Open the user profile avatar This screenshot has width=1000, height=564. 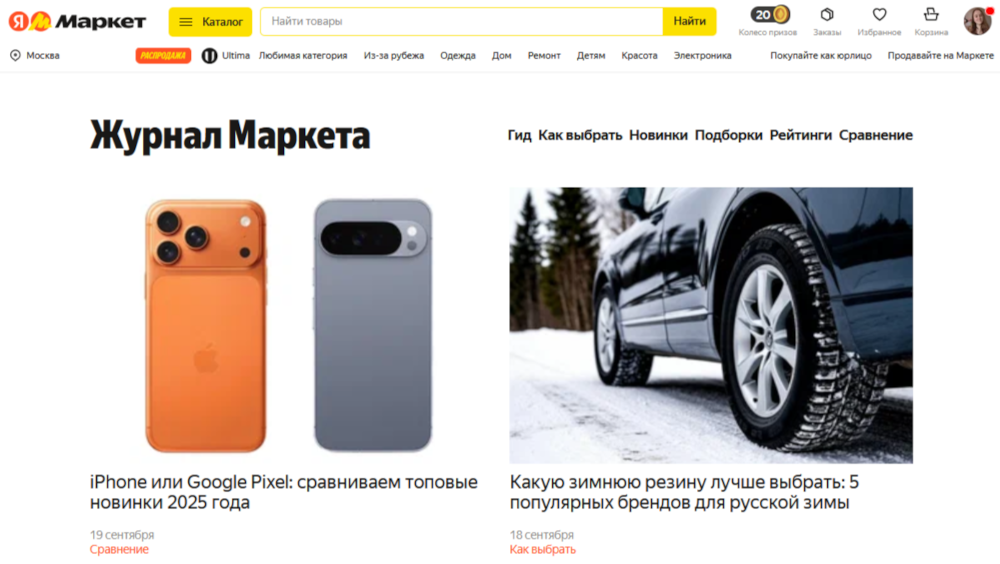pyautogui.click(x=977, y=21)
